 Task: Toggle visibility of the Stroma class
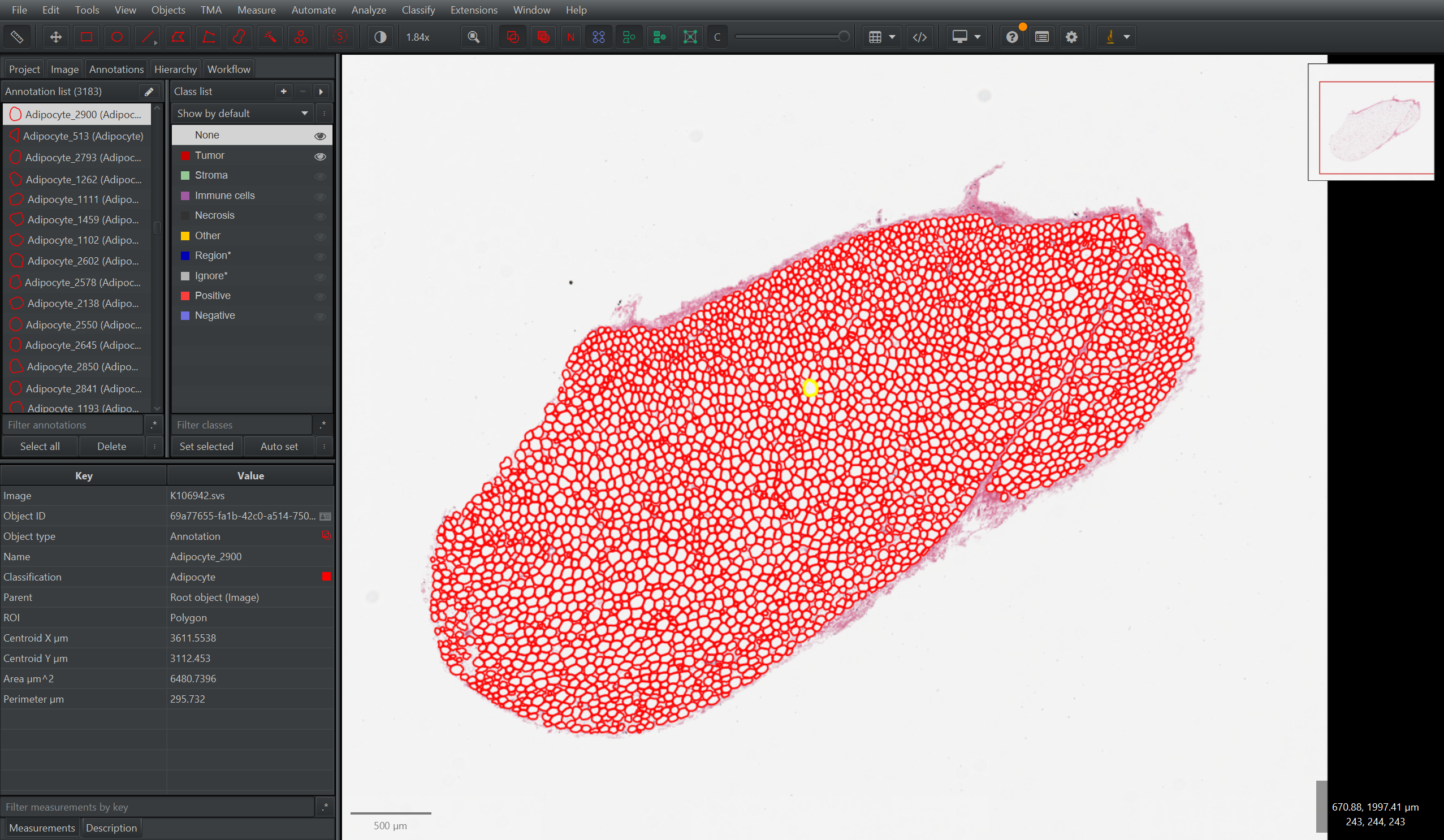click(321, 176)
